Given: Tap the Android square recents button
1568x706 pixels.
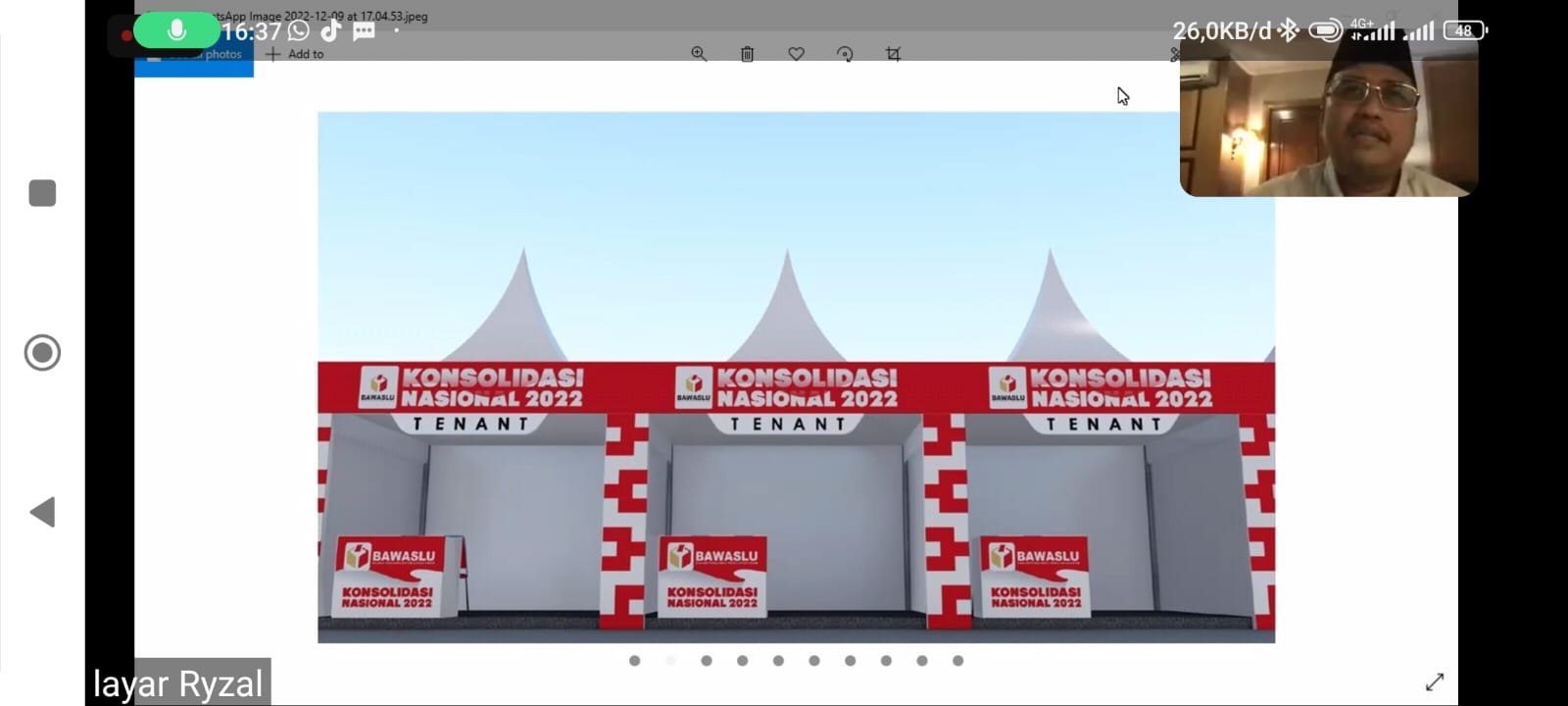Looking at the screenshot, I should click(42, 193).
